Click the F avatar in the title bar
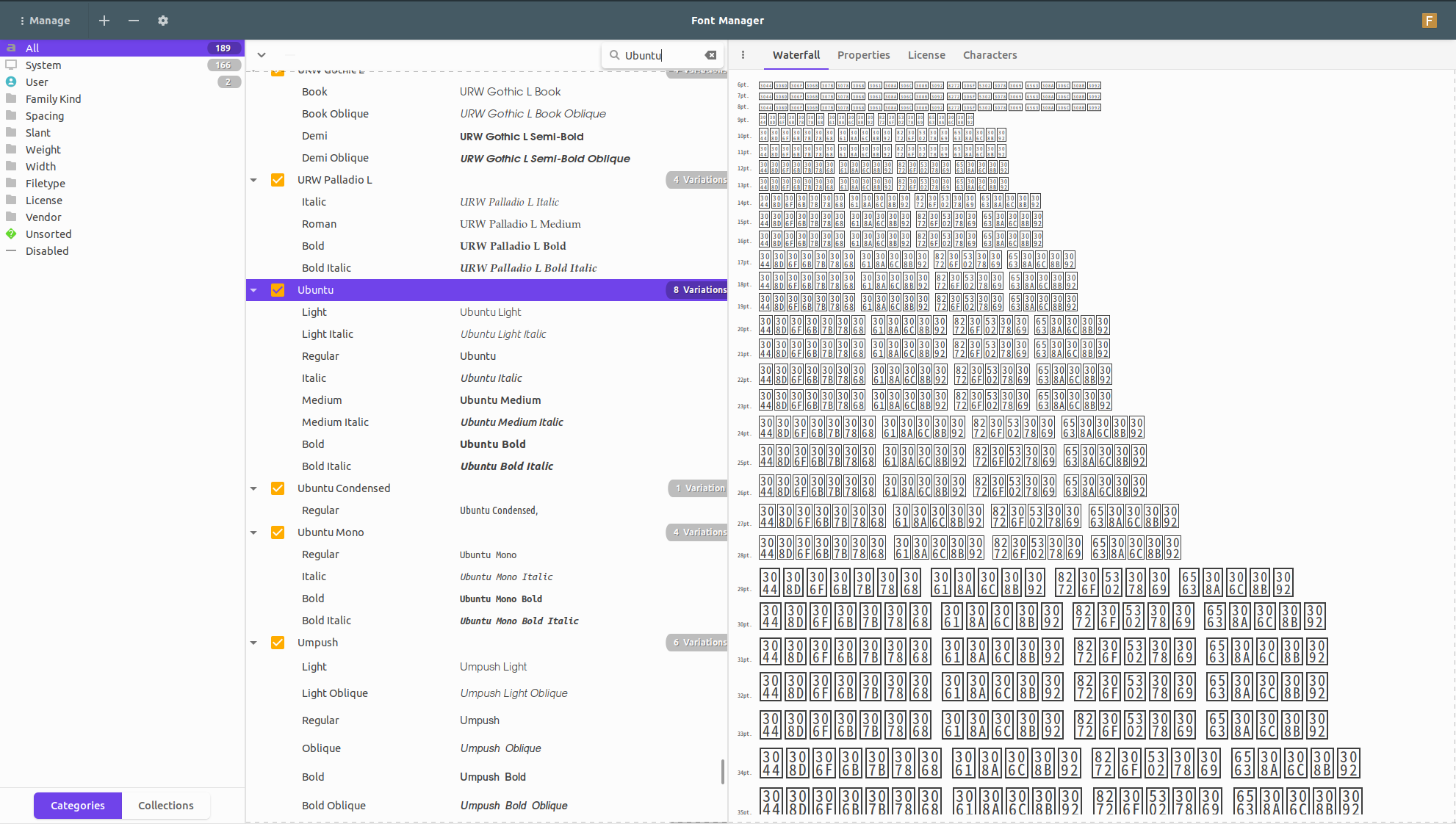Image resolution: width=1456 pixels, height=824 pixels. tap(1428, 21)
